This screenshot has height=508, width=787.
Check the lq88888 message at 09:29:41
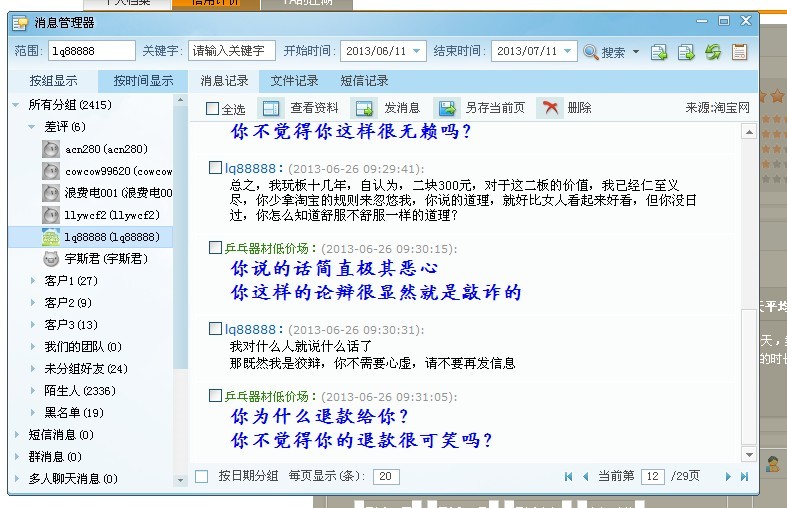click(215, 167)
